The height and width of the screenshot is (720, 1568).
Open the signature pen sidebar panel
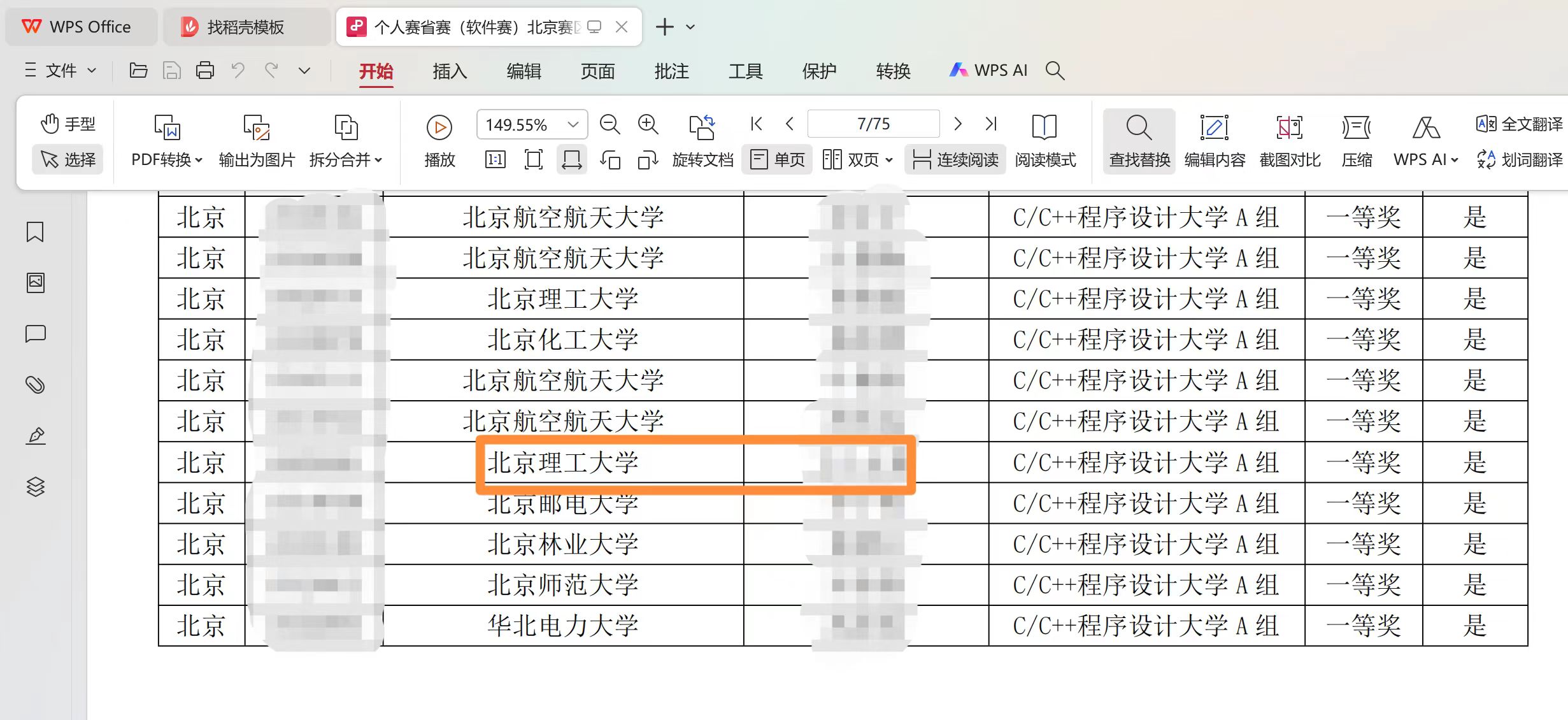[x=35, y=436]
